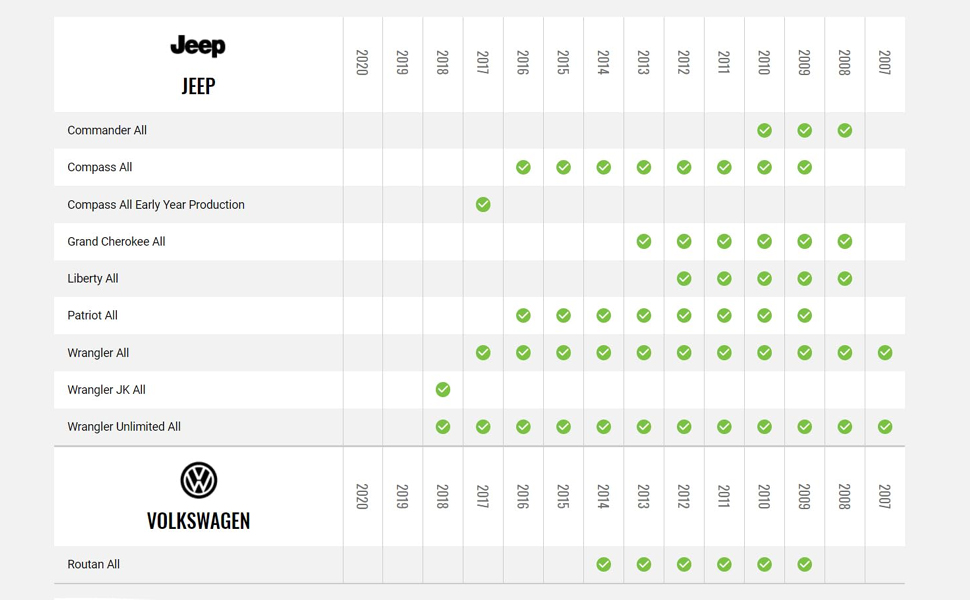Click the Wrangler Unlimited All 2018 checkmark
This screenshot has width=970, height=600.
[443, 427]
